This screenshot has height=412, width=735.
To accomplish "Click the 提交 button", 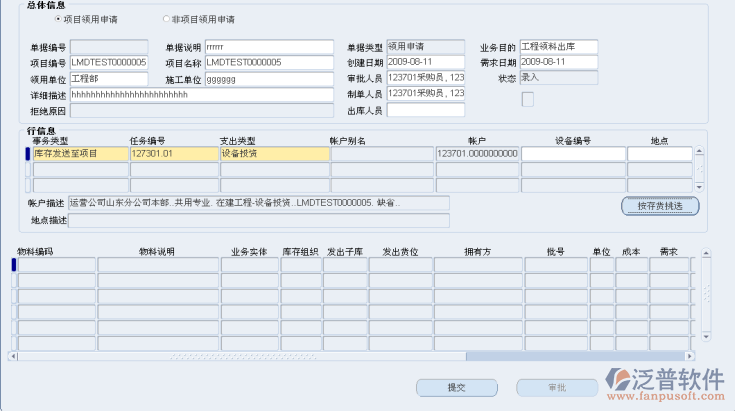I will tap(457, 388).
